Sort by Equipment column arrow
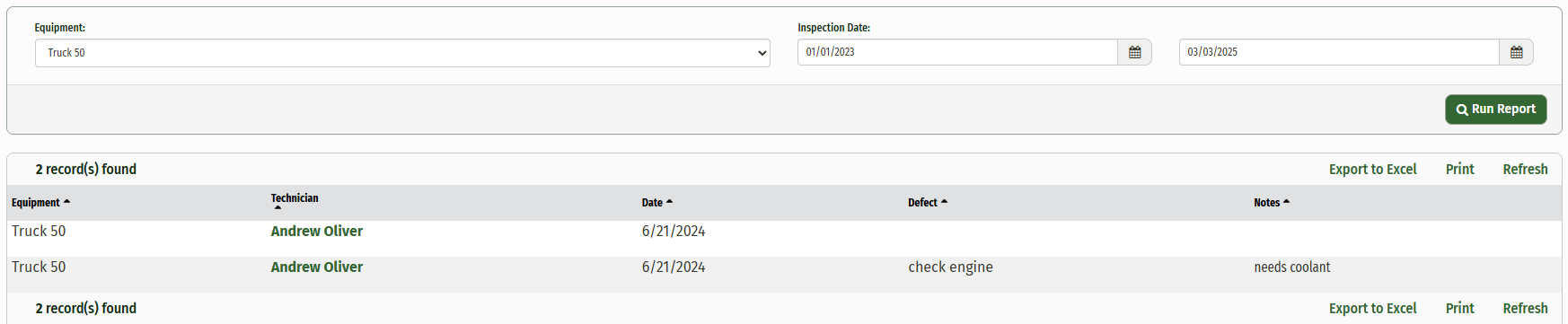Viewport: 1568px width, 324px height. [x=67, y=202]
